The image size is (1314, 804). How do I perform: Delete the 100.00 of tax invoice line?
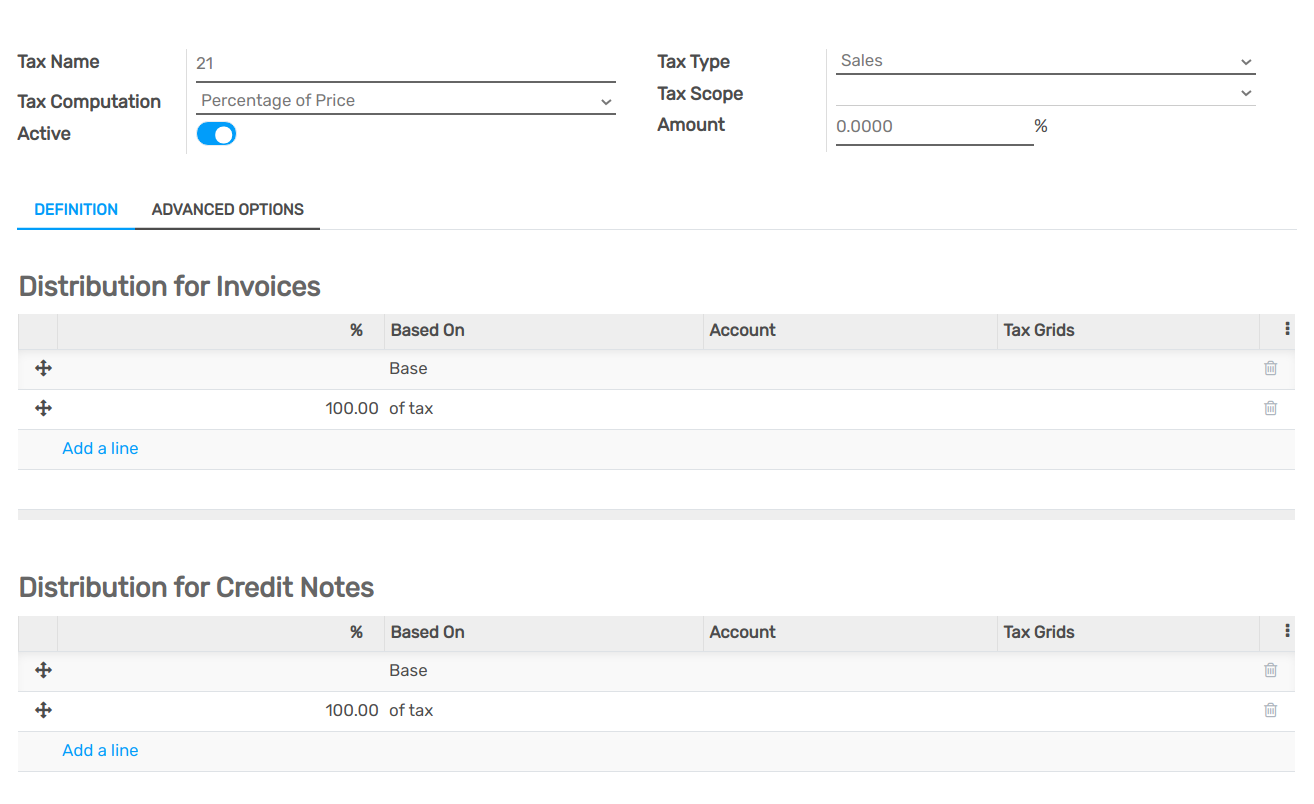click(x=1270, y=408)
